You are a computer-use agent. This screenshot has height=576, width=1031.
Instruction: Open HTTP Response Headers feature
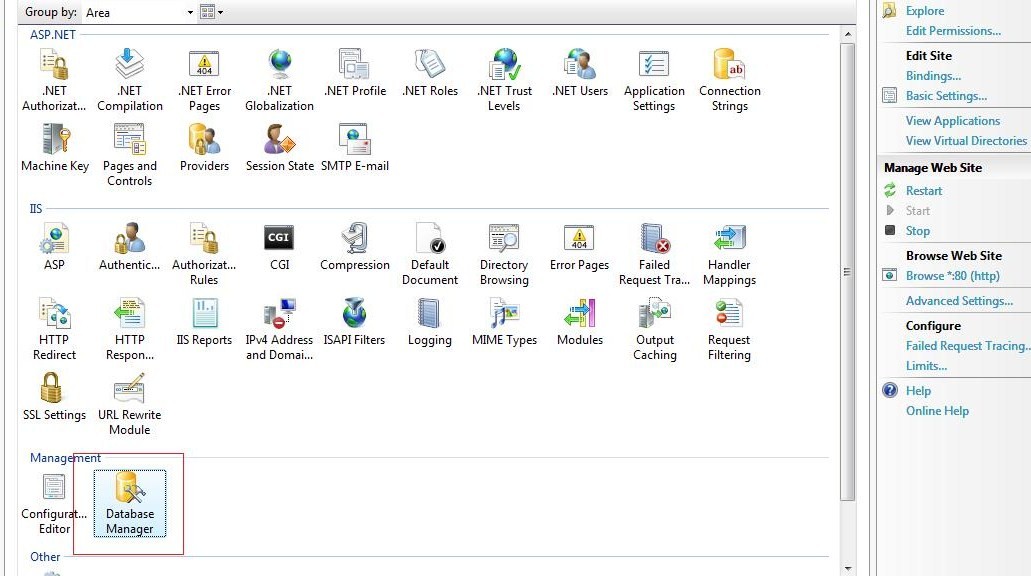tap(130, 329)
